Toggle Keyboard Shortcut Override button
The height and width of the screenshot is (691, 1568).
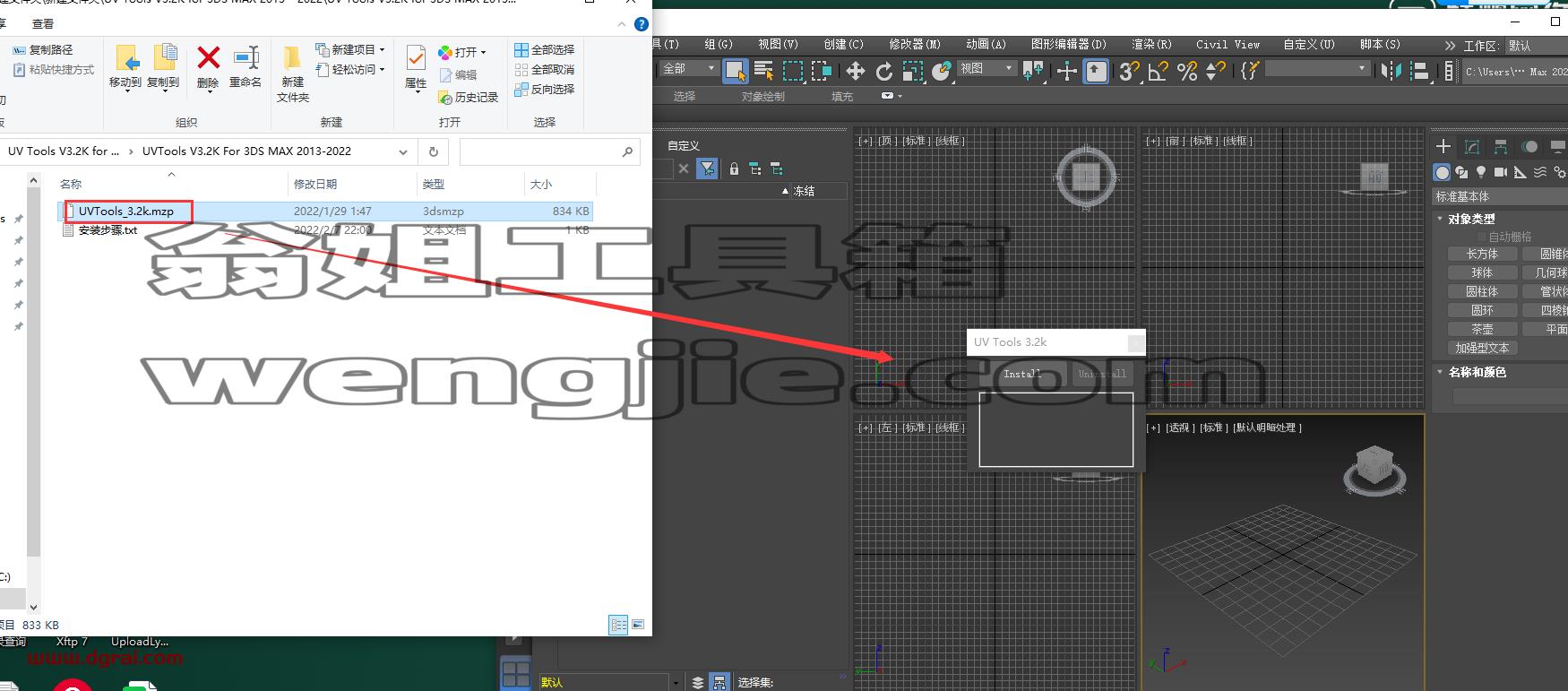pos(1096,71)
